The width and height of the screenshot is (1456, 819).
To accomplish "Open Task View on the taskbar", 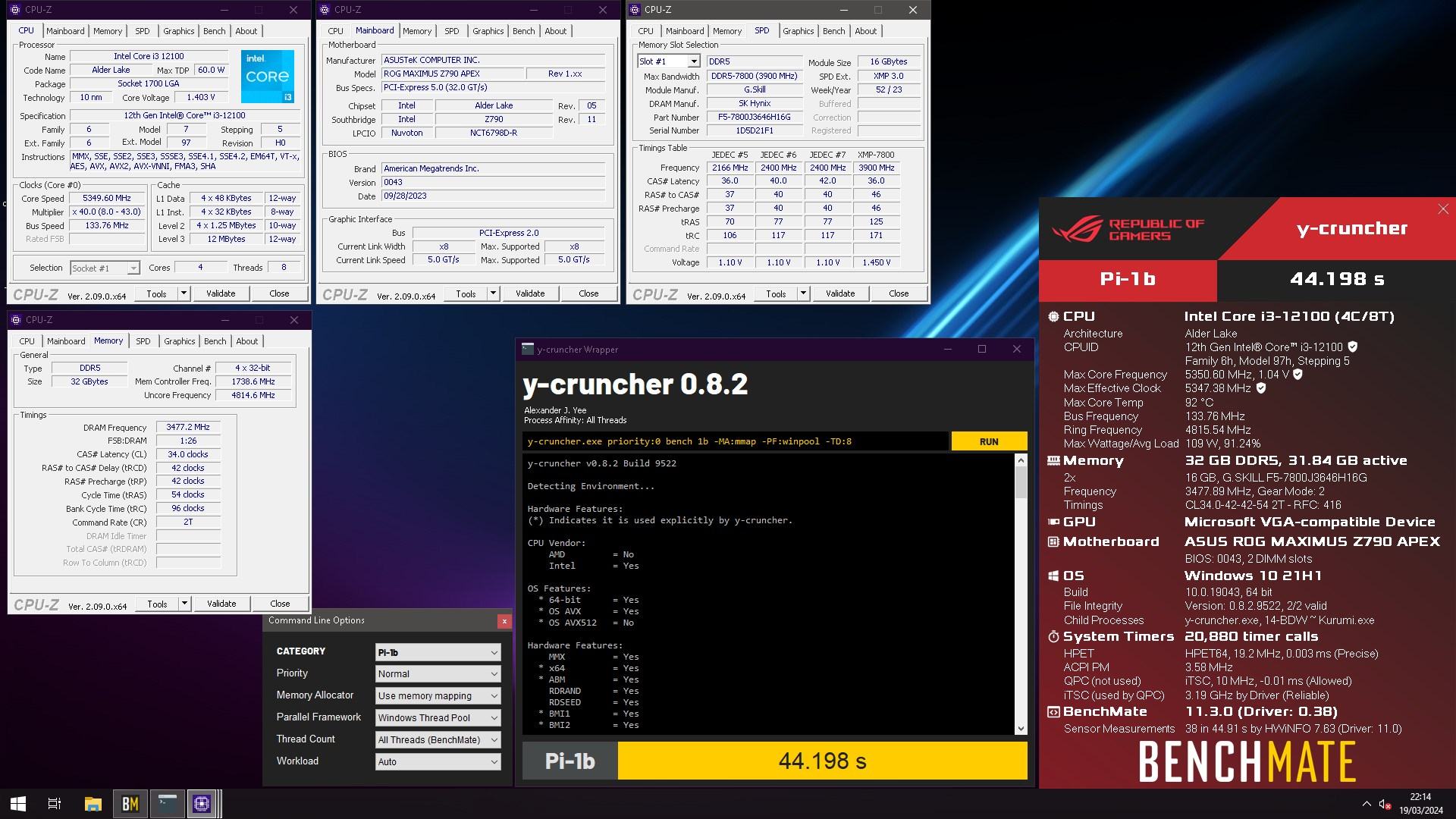I will click(x=55, y=804).
